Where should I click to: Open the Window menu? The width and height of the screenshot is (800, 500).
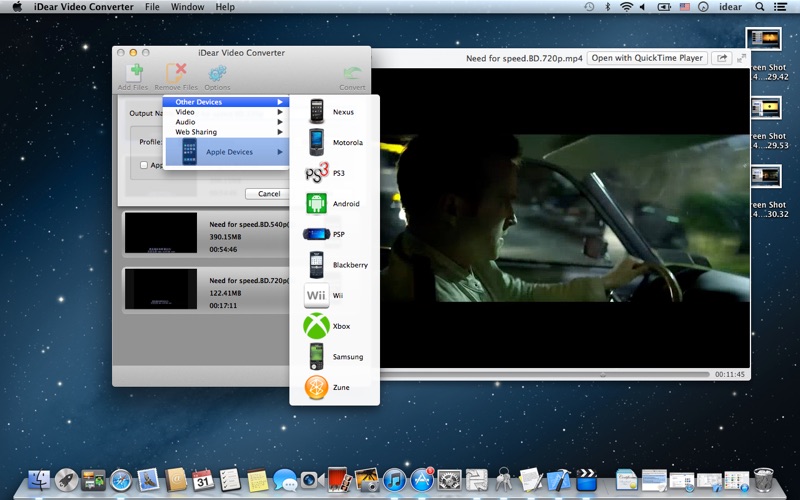tap(187, 7)
